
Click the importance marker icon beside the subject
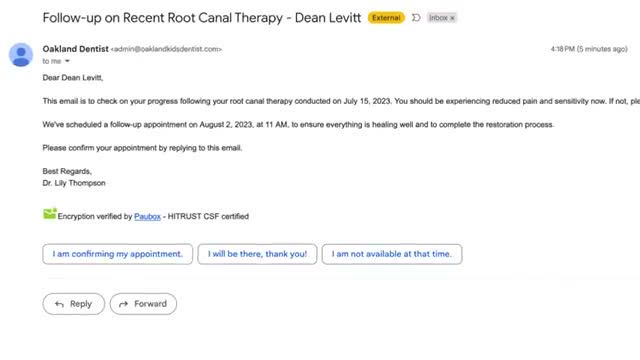click(x=416, y=18)
